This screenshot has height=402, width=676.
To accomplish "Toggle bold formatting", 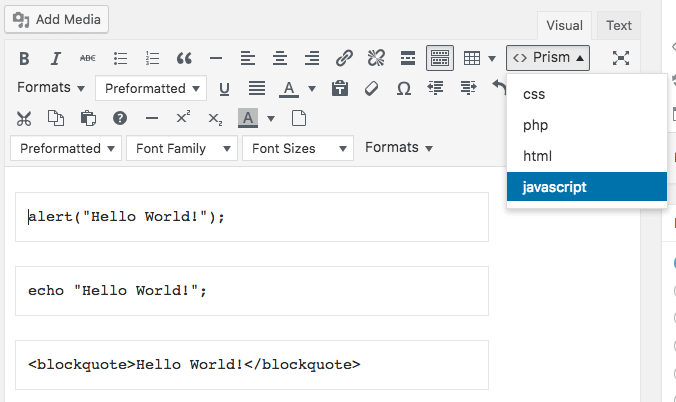I will (x=24, y=58).
